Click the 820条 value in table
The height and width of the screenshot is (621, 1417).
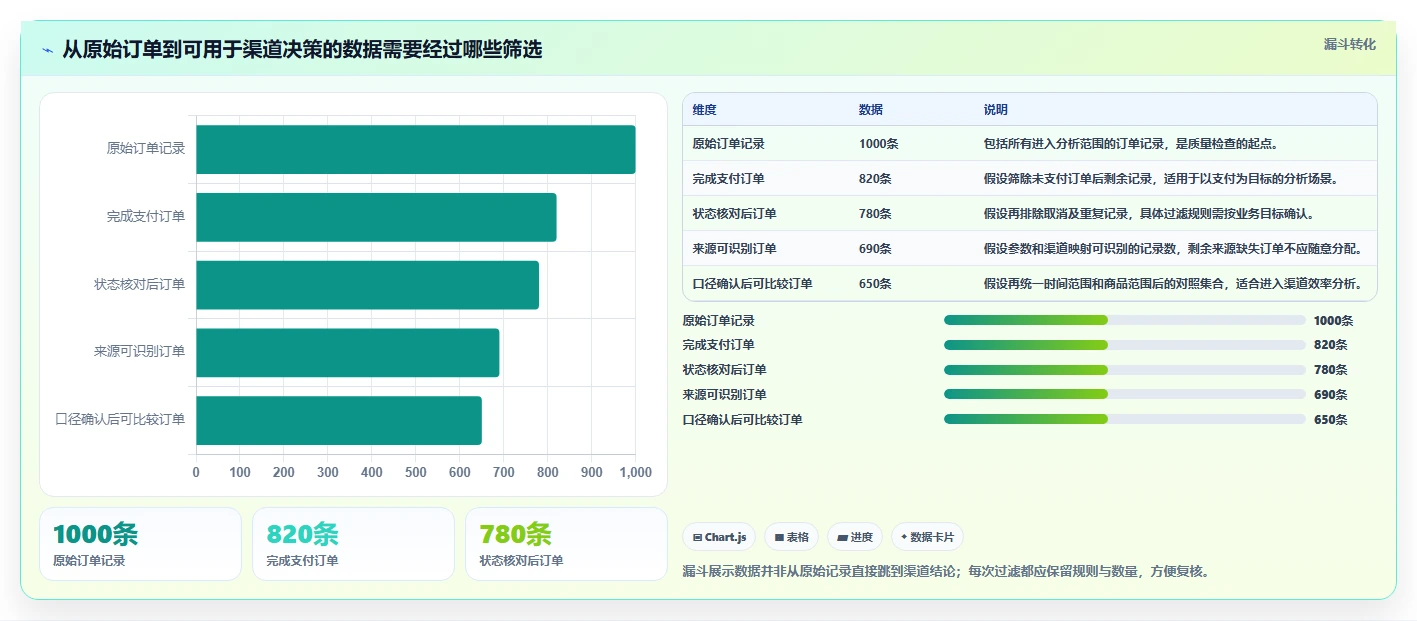(875, 179)
